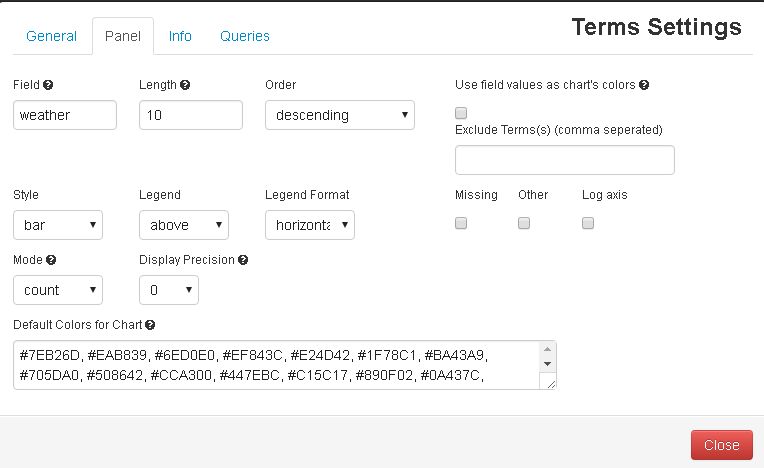
Task: Switch to the General tab
Action: [x=51, y=36]
